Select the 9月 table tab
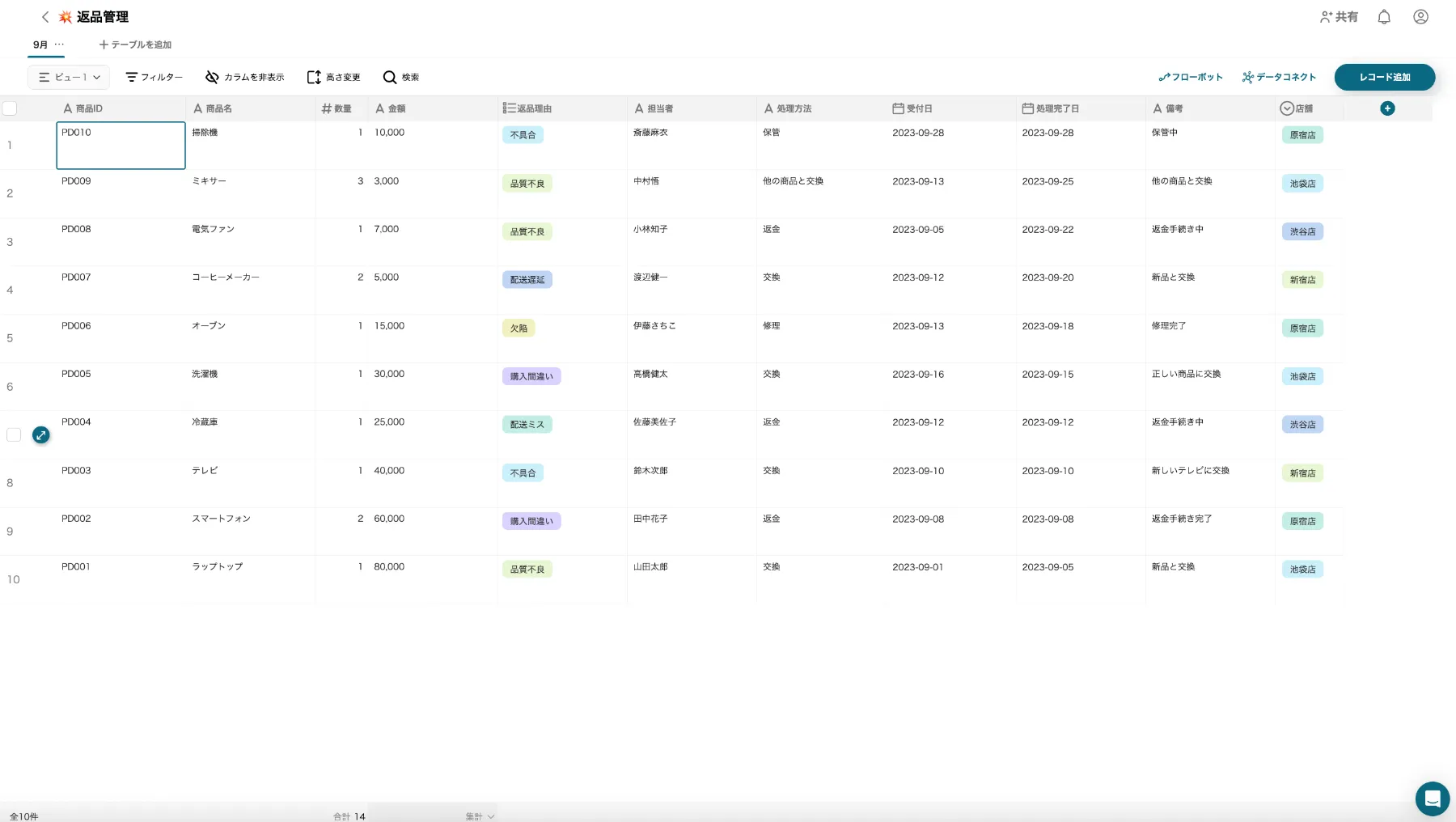Image resolution: width=1456 pixels, height=822 pixels. (40, 44)
